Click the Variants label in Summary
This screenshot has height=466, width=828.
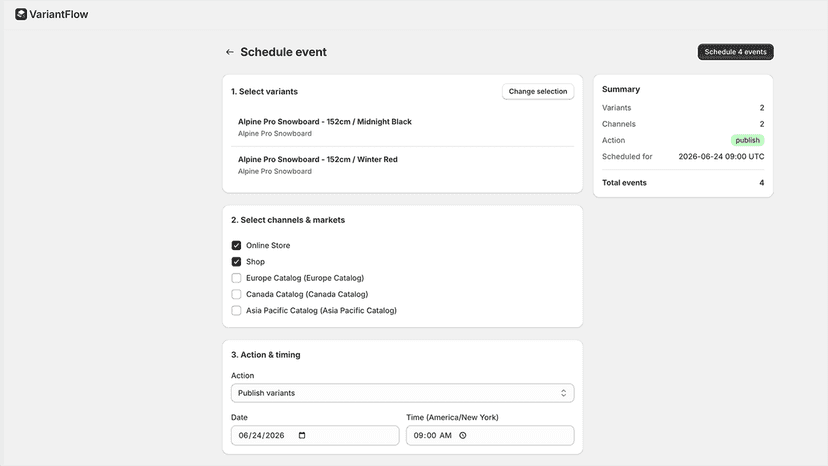tap(616, 108)
